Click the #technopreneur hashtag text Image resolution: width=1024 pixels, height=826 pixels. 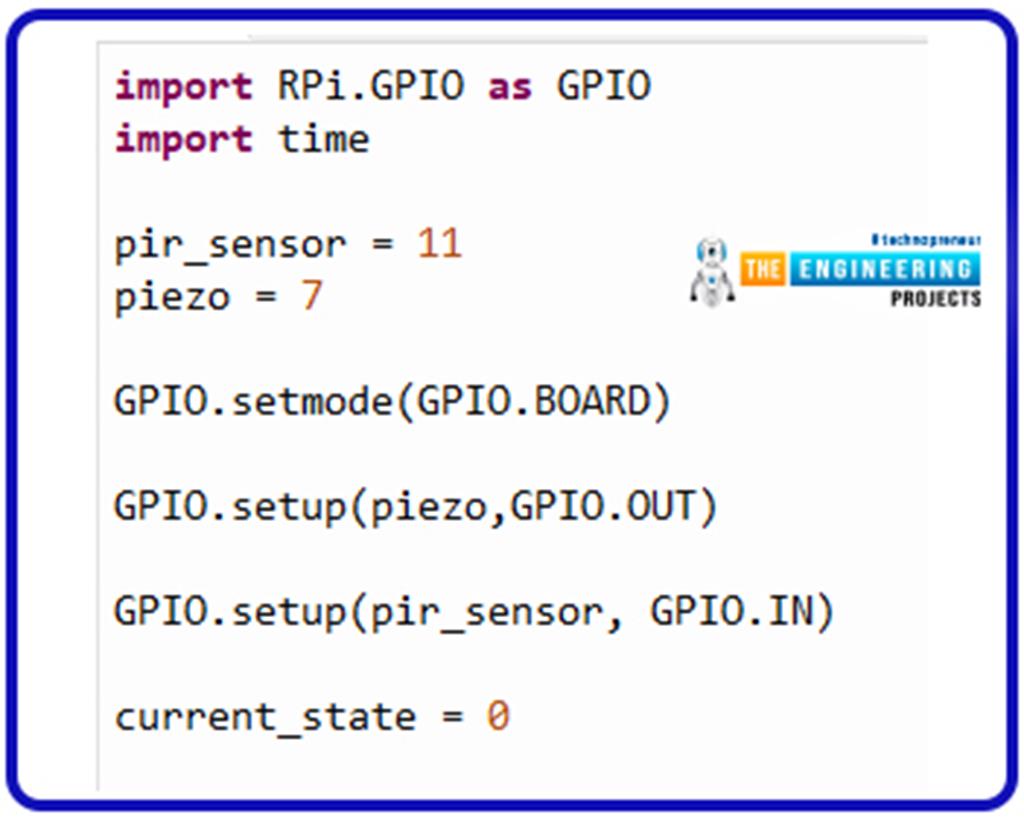tap(926, 241)
